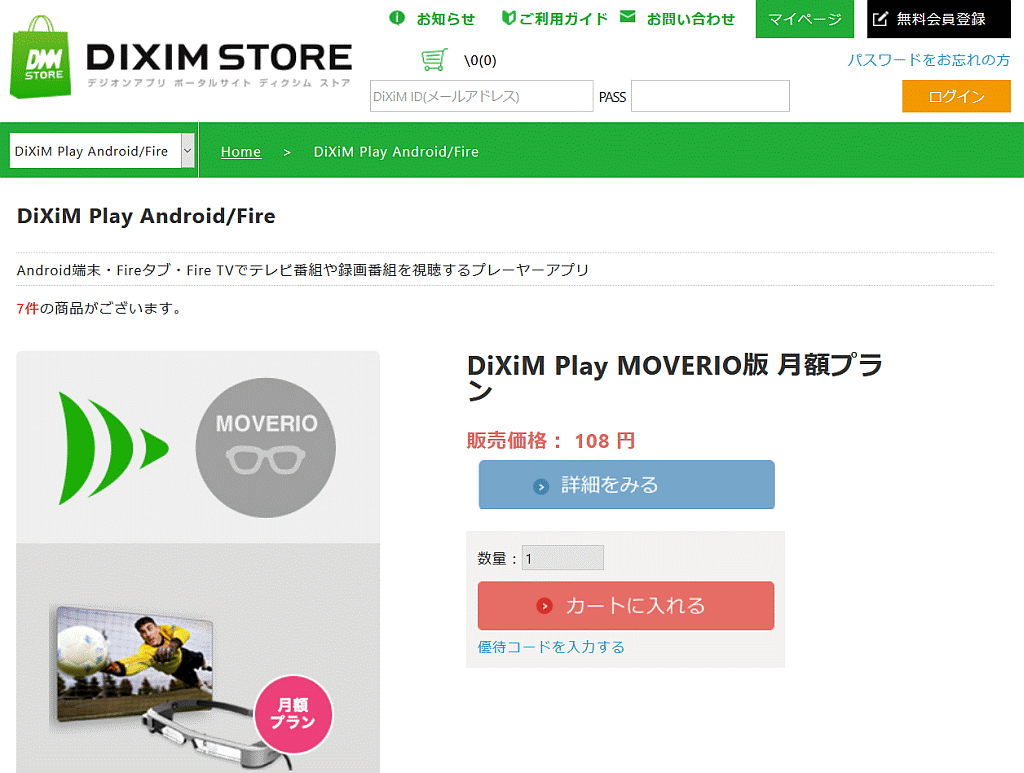1024x773 pixels.
Task: Follow the Home breadcrumb link
Action: [x=240, y=151]
